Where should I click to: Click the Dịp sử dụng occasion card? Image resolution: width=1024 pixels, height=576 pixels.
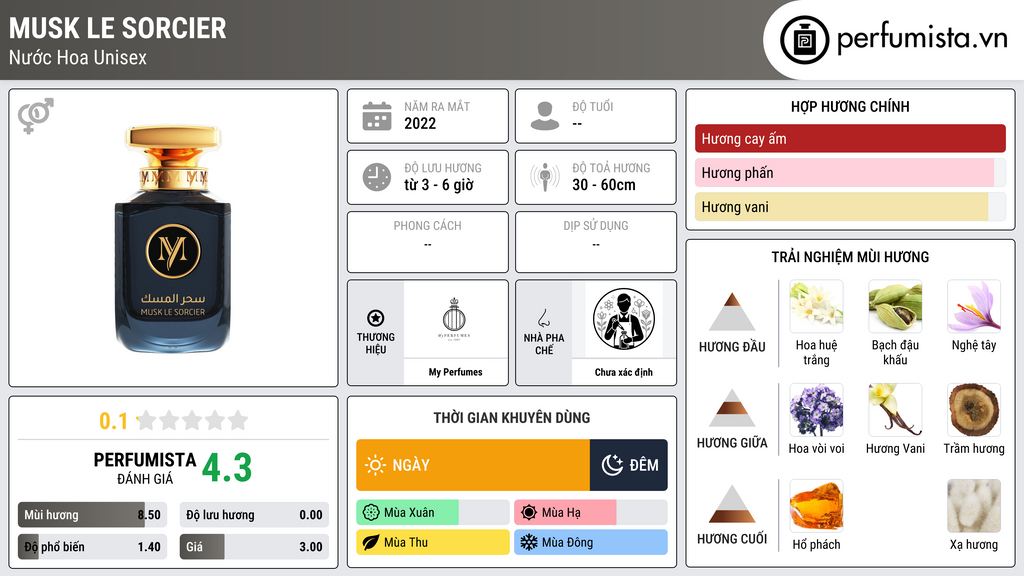[596, 242]
